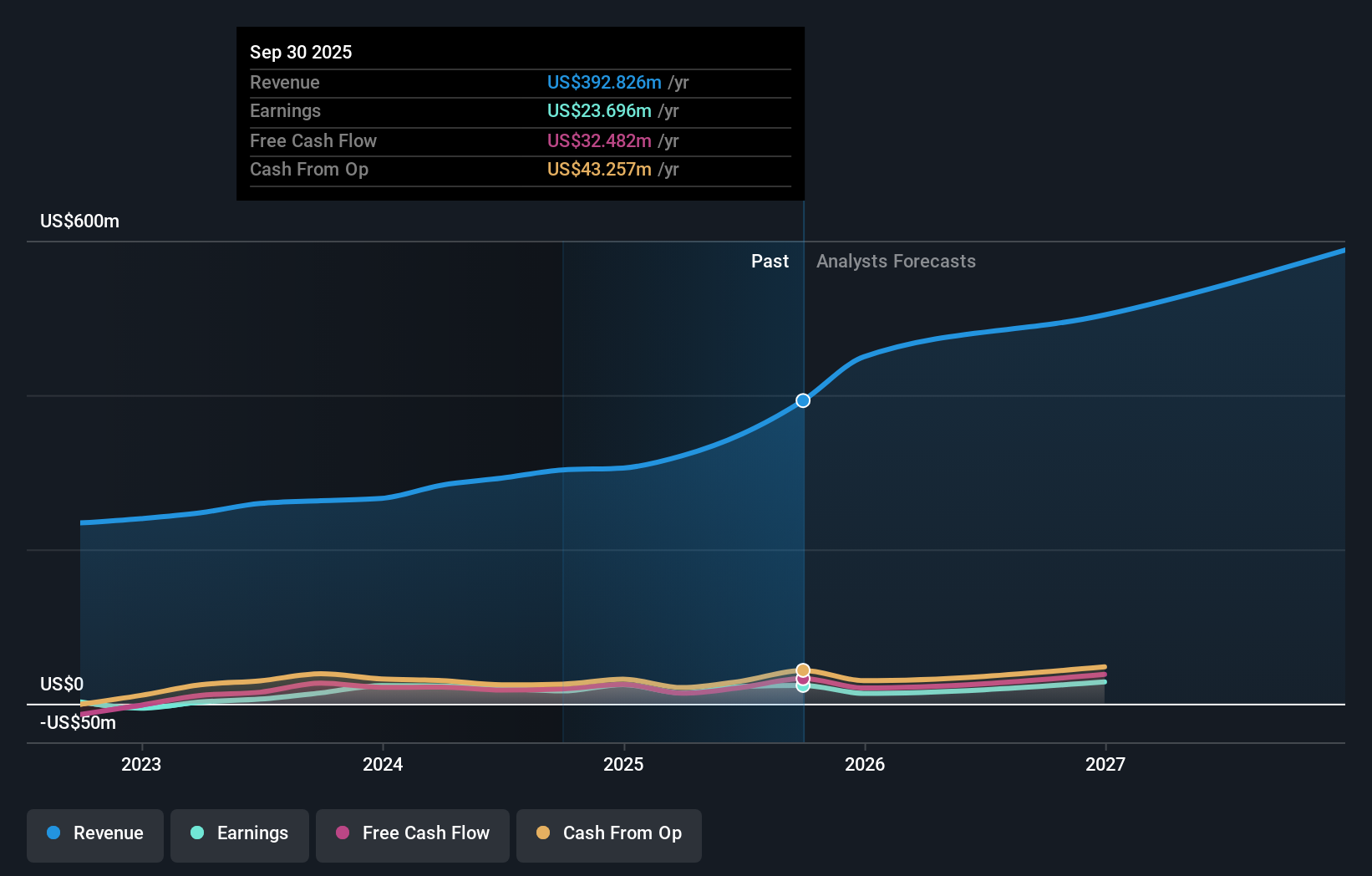Select the blue Revenue data point marker

tap(802, 400)
